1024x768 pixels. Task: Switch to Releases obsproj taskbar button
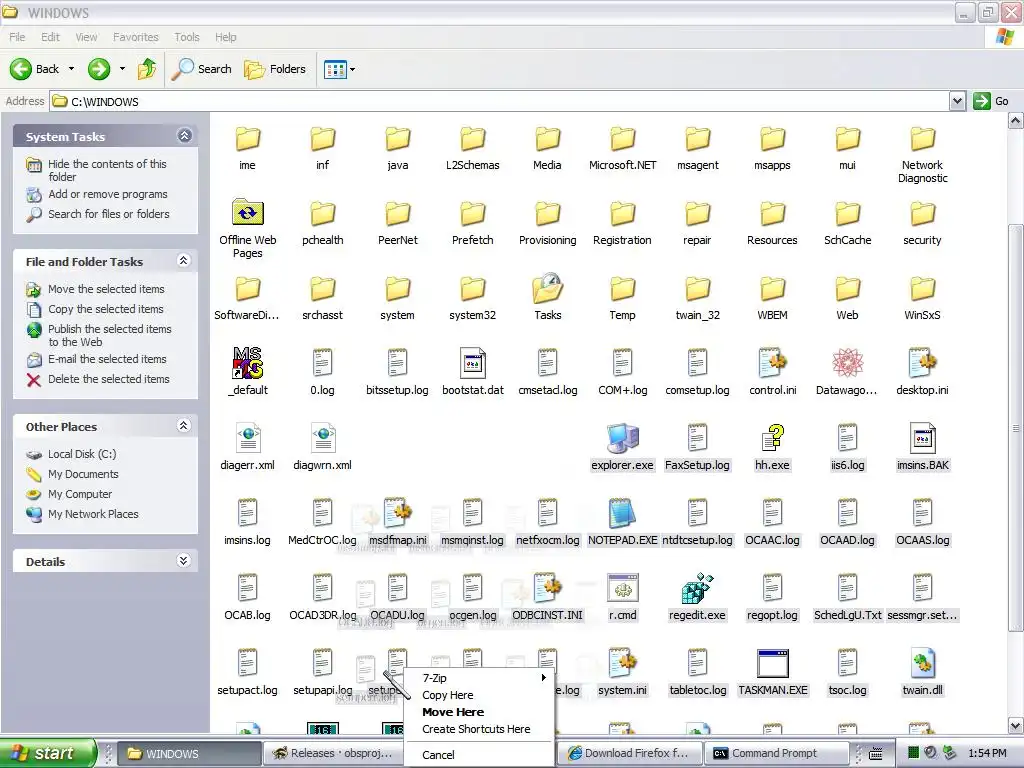(334, 753)
